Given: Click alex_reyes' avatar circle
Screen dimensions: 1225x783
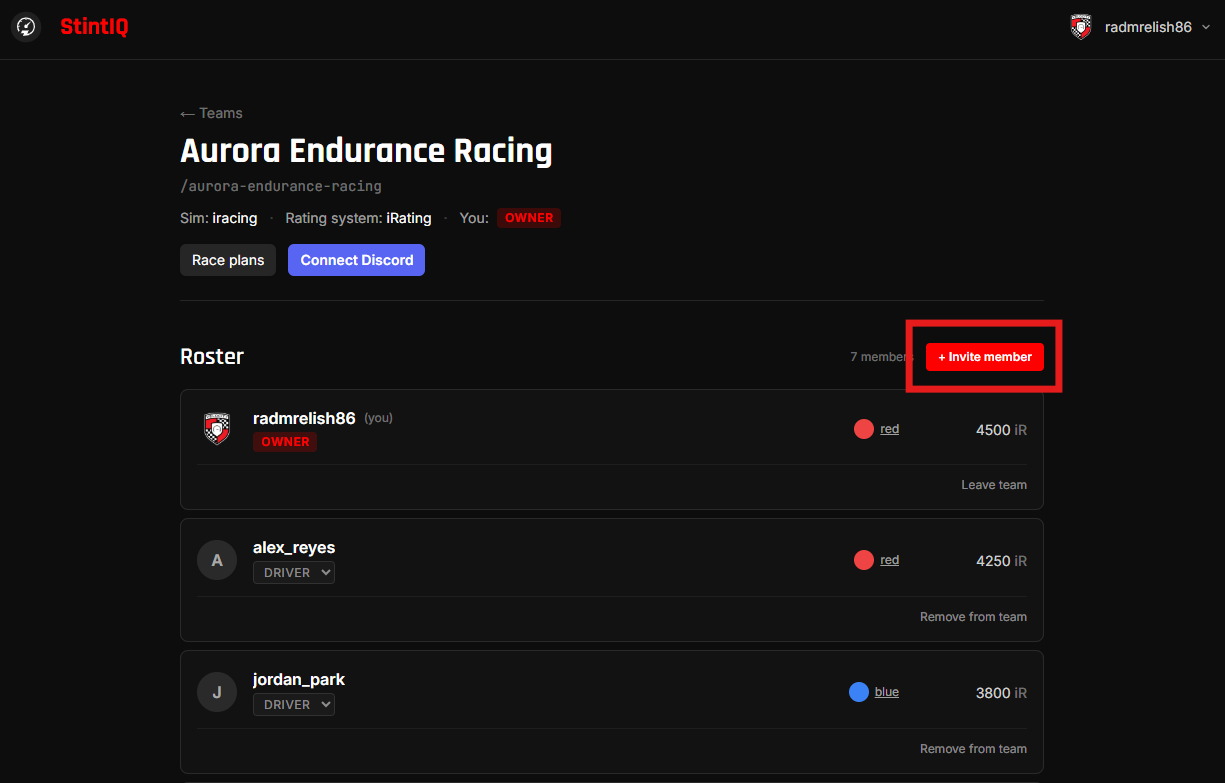Looking at the screenshot, I should point(217,561).
